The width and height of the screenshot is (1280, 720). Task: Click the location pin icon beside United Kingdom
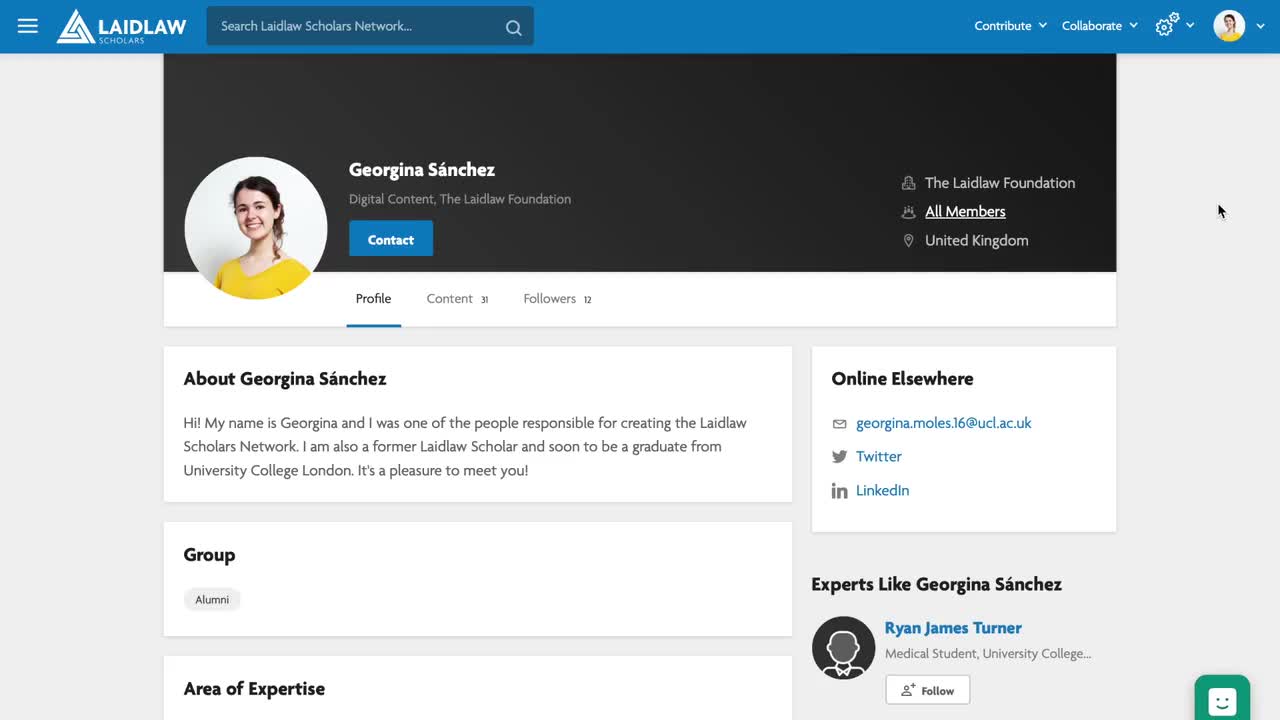pos(908,240)
